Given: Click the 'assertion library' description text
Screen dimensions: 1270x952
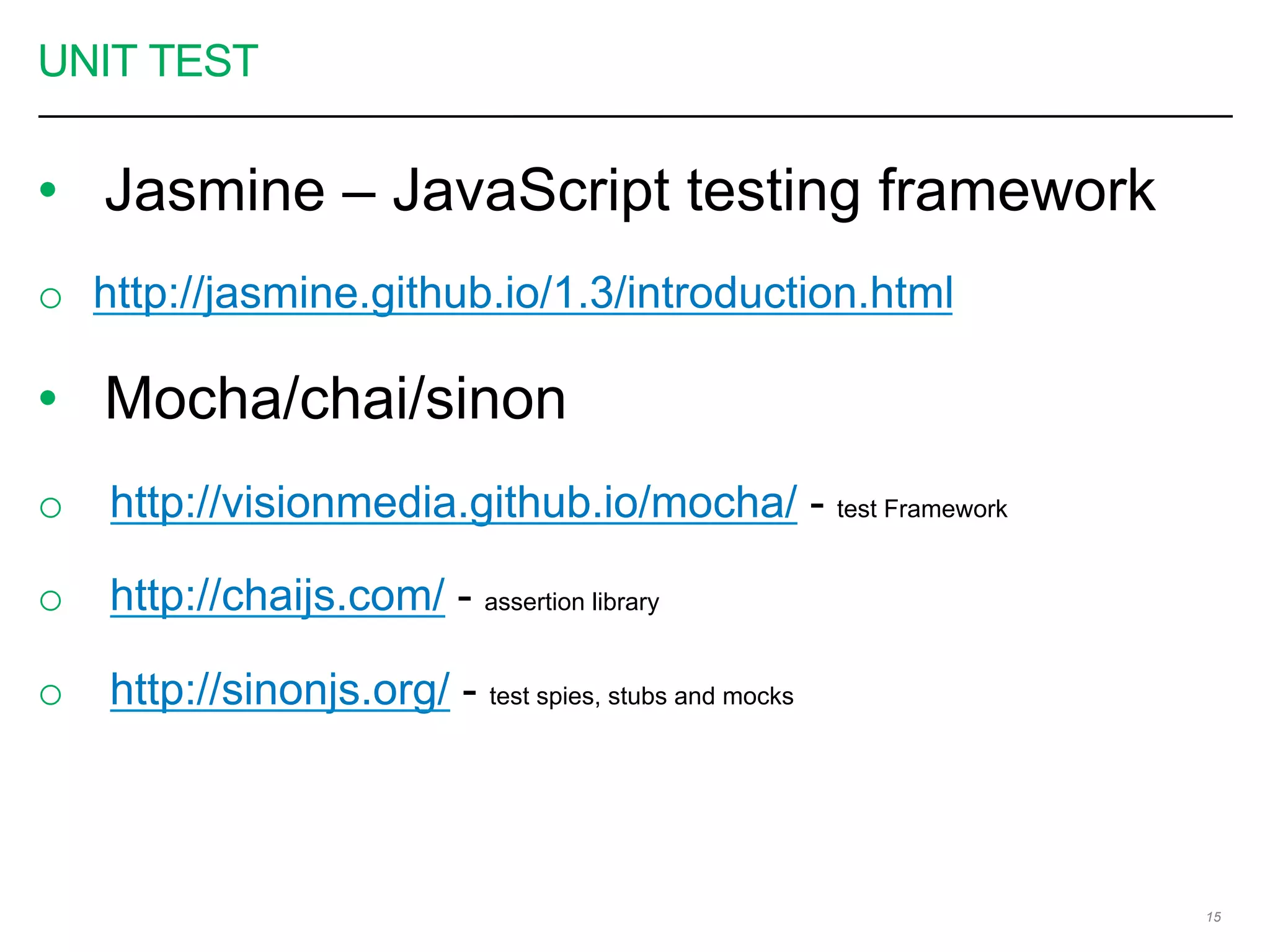Looking at the screenshot, I should pos(571,602).
